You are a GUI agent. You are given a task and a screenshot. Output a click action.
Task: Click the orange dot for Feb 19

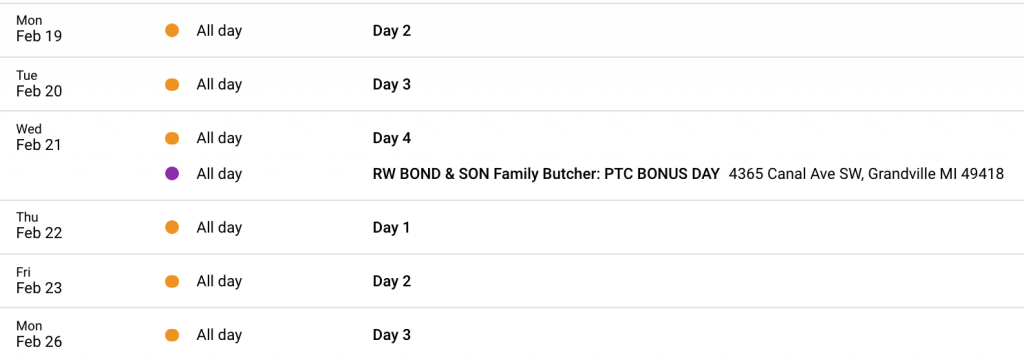pyautogui.click(x=172, y=31)
